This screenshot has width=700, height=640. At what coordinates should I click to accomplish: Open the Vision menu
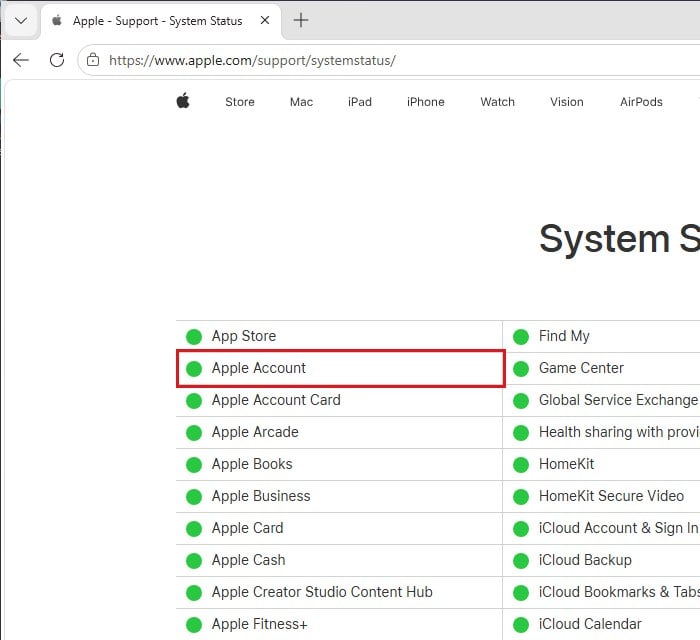coord(567,102)
